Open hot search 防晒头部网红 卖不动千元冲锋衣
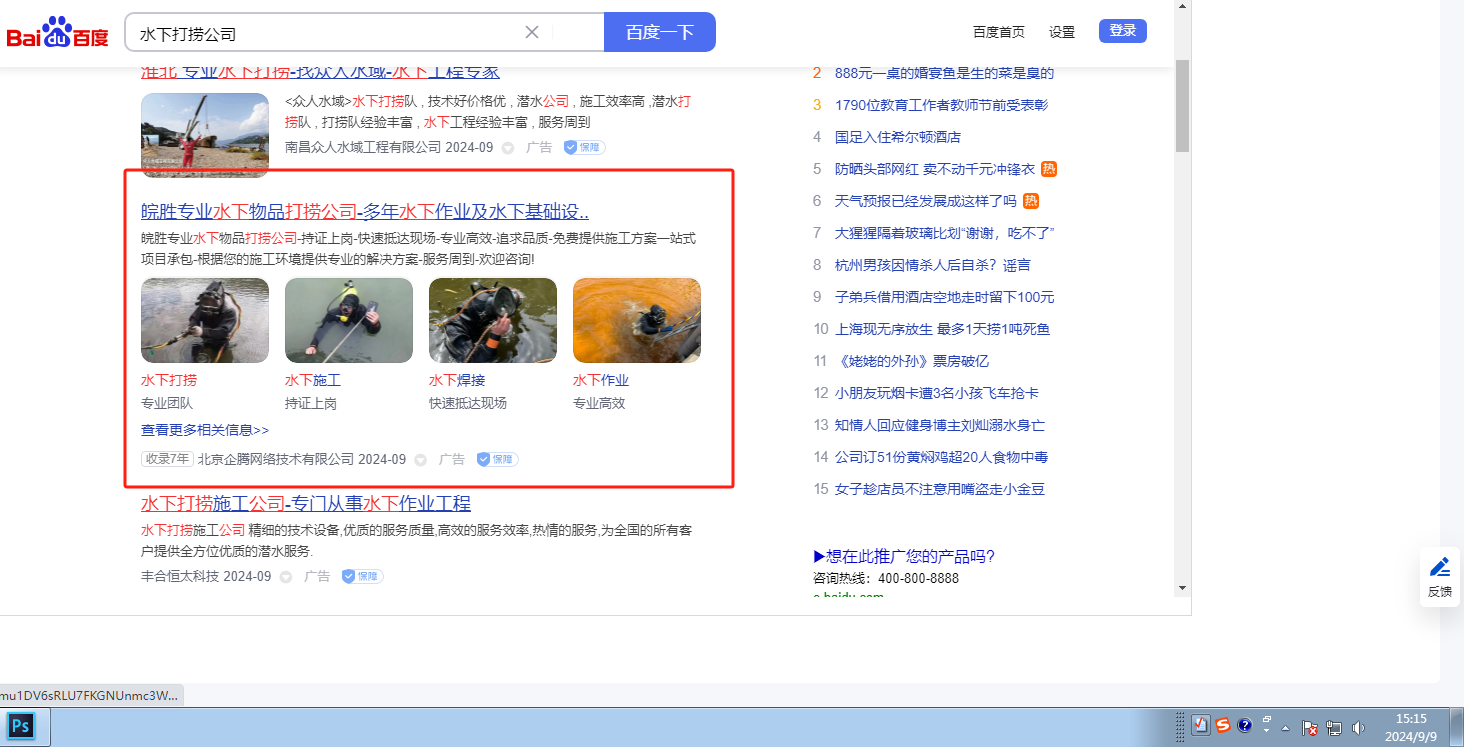1464x747 pixels. tap(935, 169)
